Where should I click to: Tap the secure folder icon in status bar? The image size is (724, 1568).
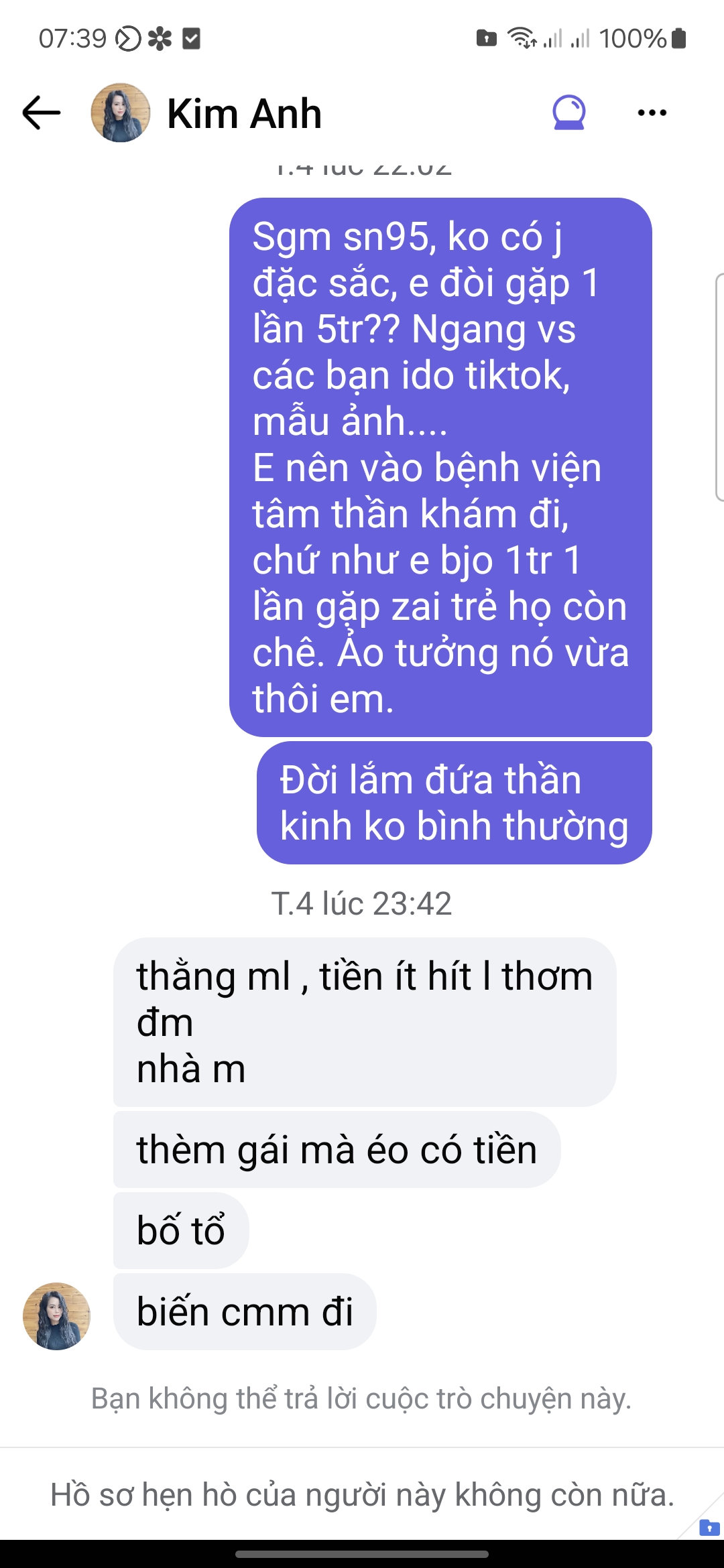(x=487, y=38)
